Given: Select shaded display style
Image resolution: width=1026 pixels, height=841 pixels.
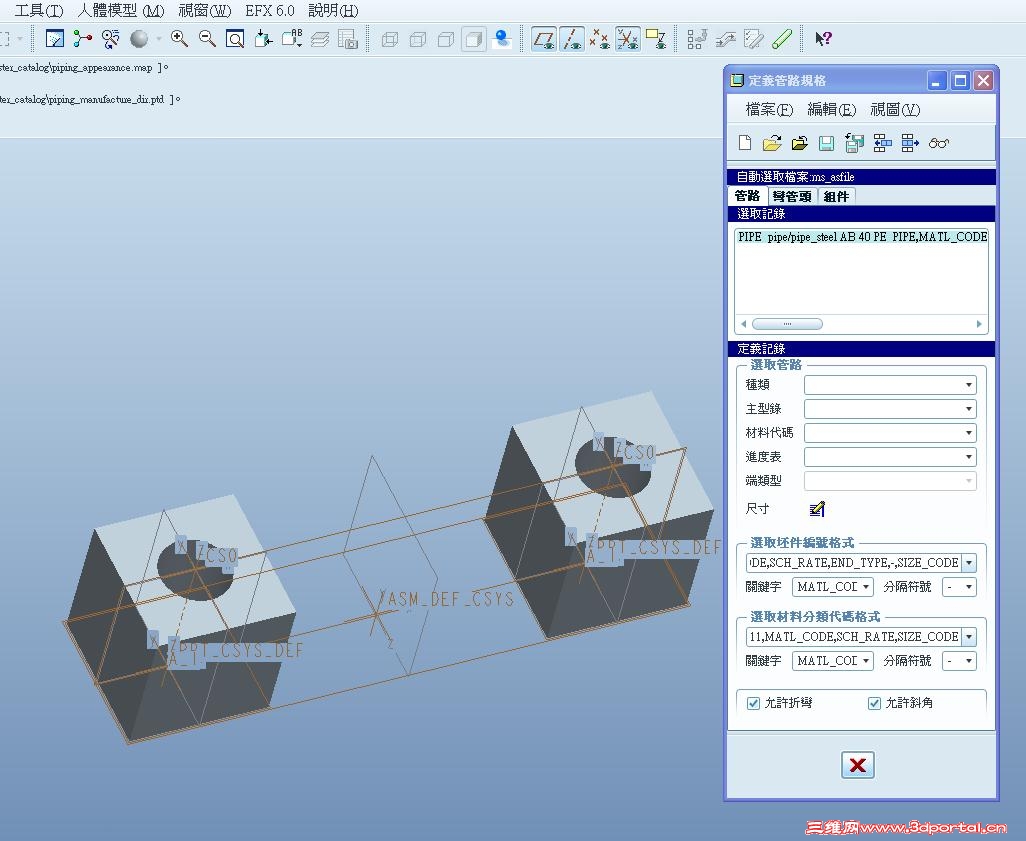Looking at the screenshot, I should tap(474, 39).
